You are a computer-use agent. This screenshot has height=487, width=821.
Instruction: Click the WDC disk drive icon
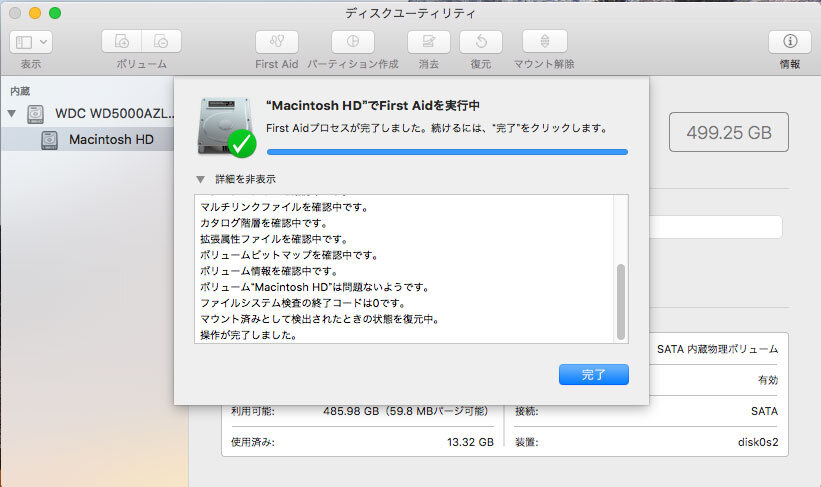[36, 114]
